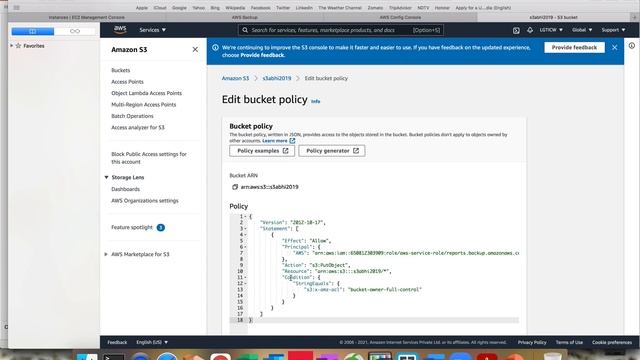640x360 pixels.
Task: Expand the Favorites bookmarks folder
Action: [11, 46]
